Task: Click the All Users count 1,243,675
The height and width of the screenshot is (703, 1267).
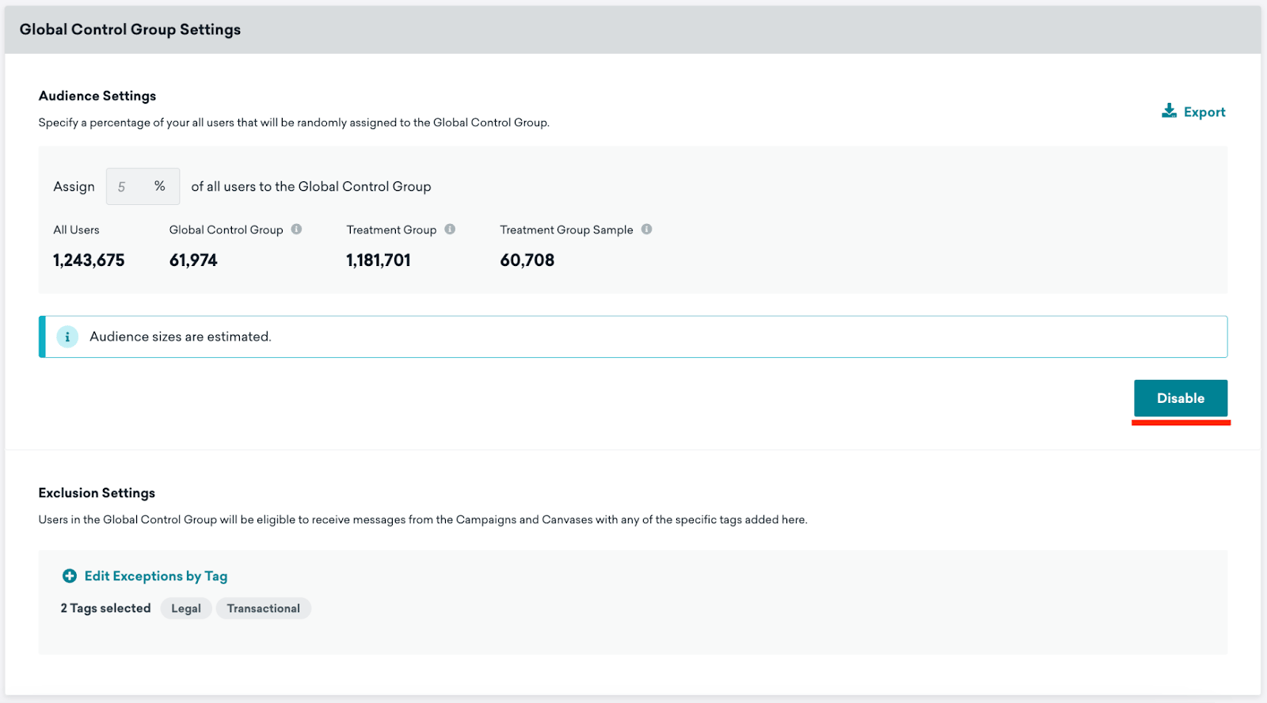Action: pyautogui.click(x=89, y=260)
